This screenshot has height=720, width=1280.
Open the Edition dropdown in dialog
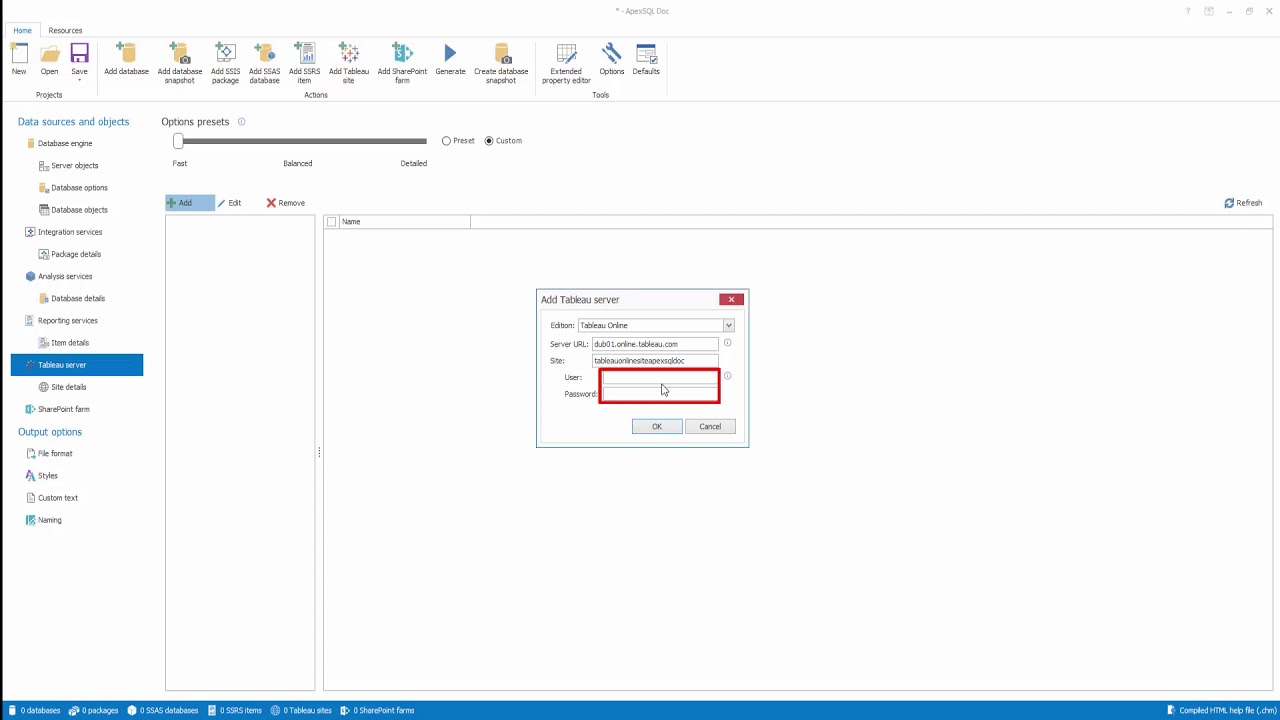pyautogui.click(x=728, y=326)
